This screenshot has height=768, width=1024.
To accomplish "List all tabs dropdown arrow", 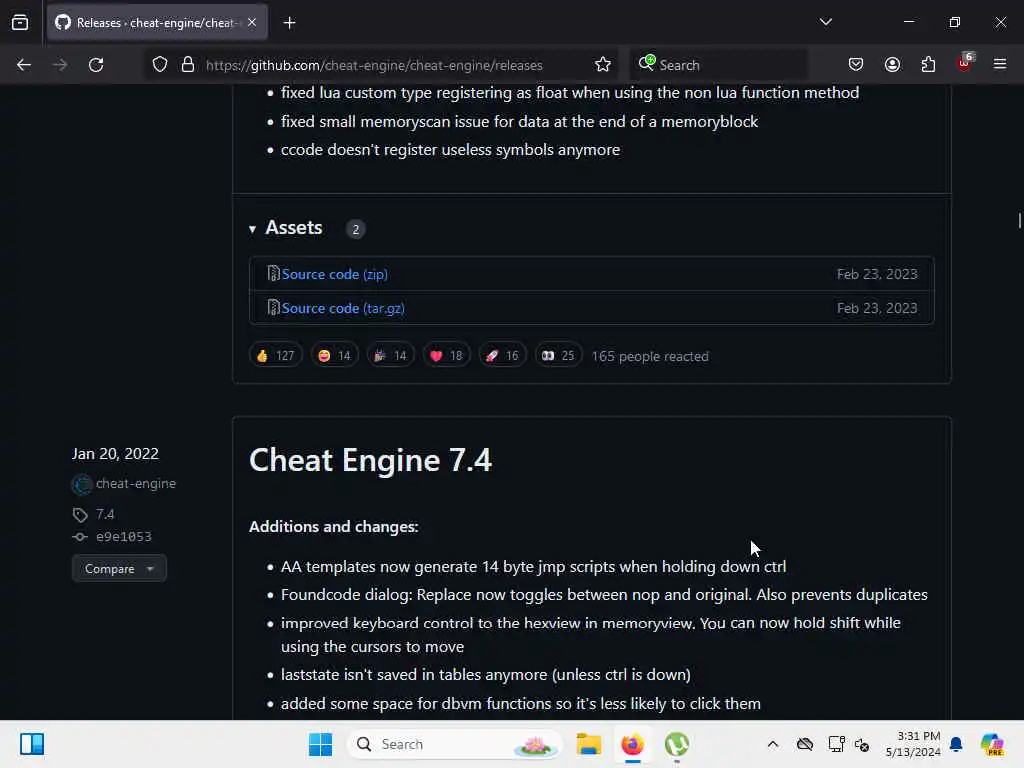I will [x=825, y=22].
